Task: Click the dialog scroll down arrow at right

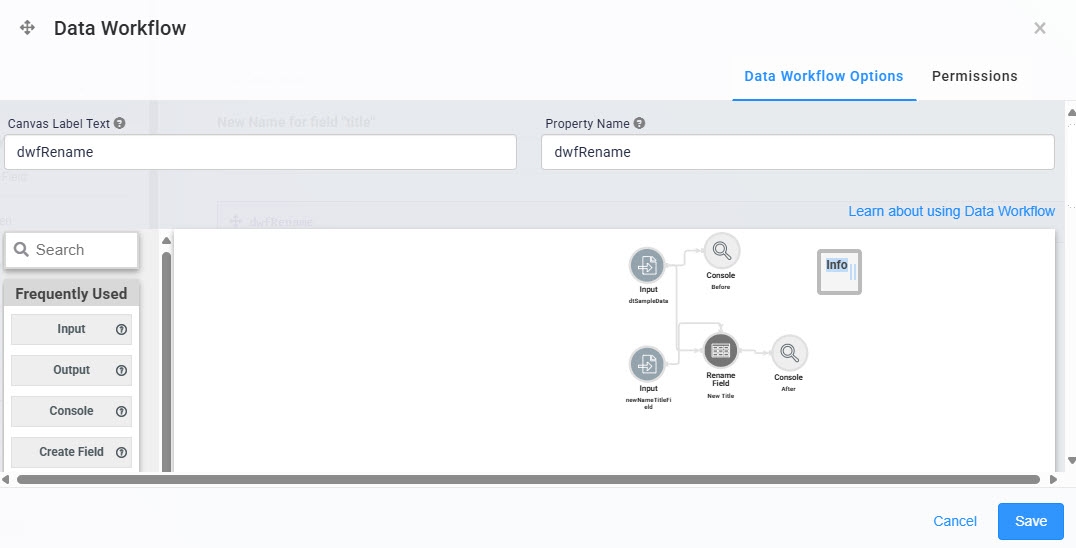Action: point(1071,461)
